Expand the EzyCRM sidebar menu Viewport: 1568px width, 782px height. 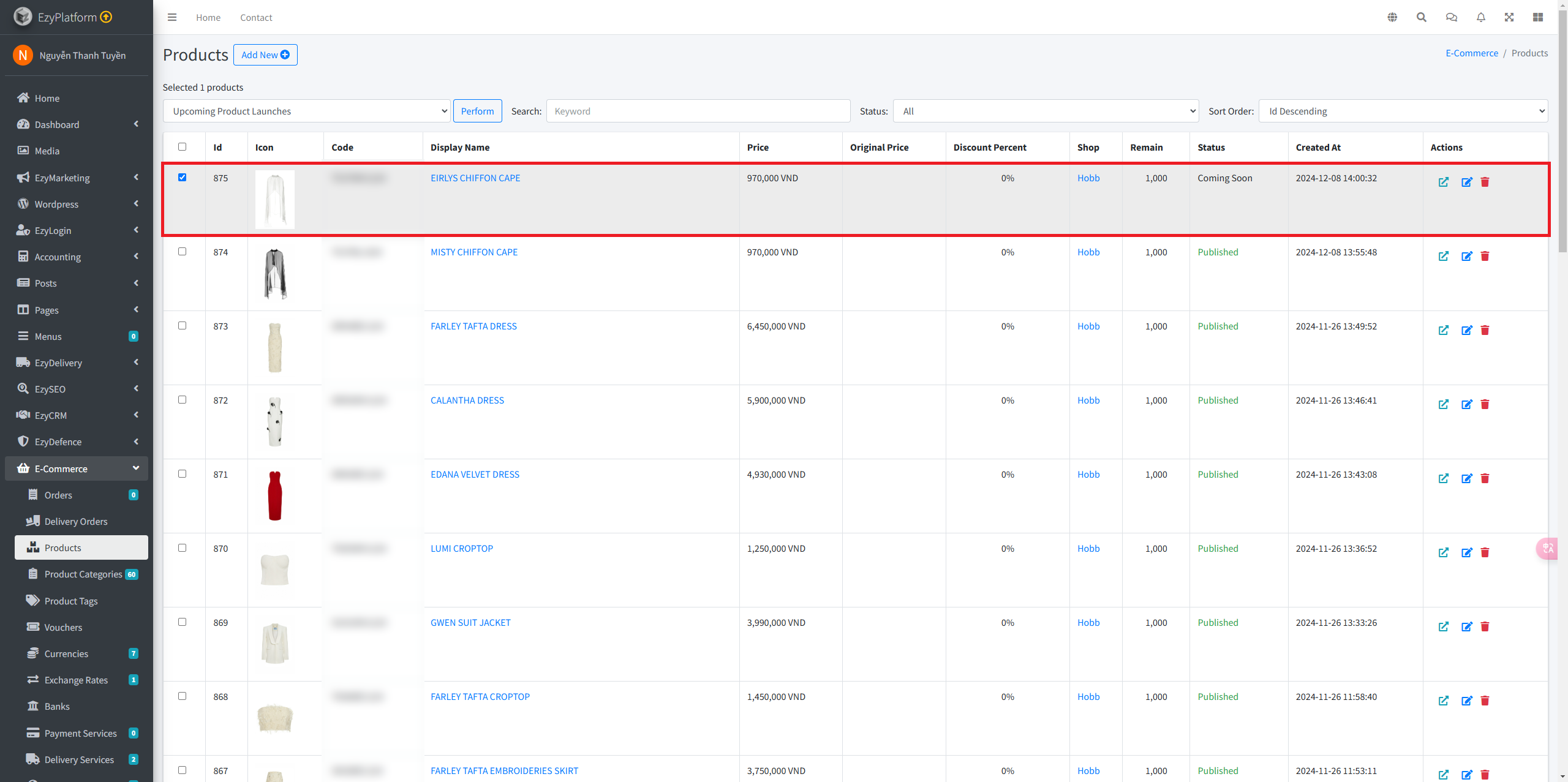point(77,415)
